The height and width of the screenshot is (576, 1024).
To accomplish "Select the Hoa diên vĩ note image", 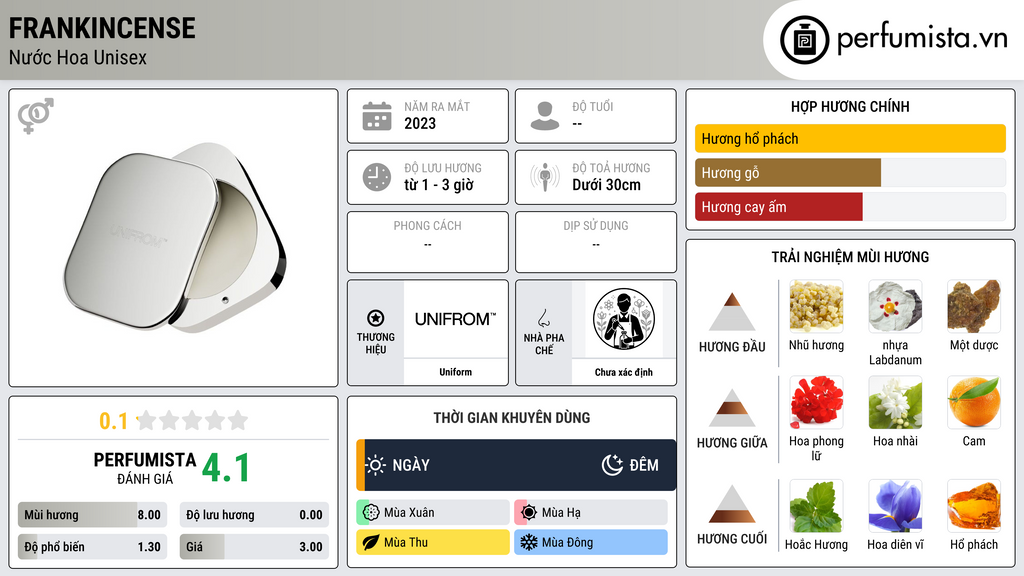I will 895,506.
